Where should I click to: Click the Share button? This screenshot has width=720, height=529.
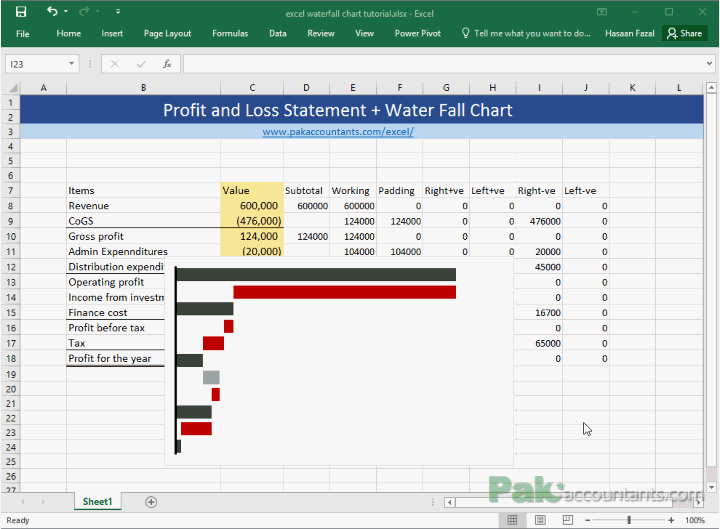(685, 34)
